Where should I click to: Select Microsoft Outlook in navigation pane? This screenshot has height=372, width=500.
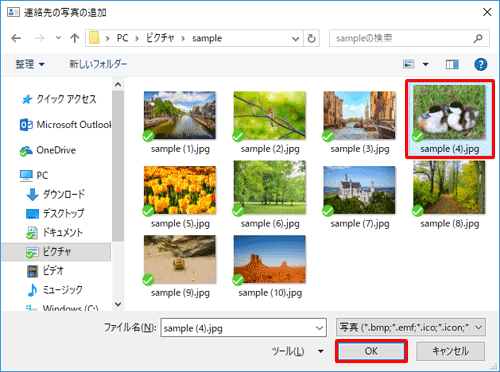pos(74,125)
